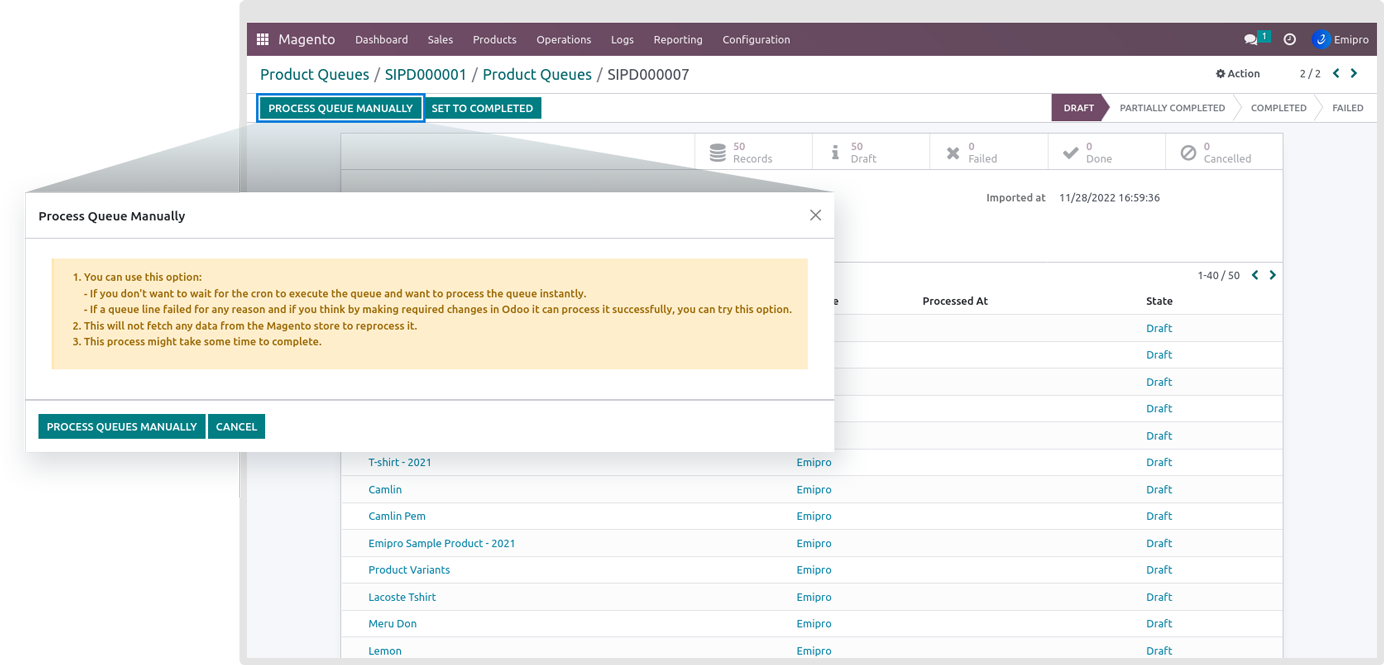The height and width of the screenshot is (665, 1384).
Task: Open the 50 Draft info stat
Action: click(836, 152)
